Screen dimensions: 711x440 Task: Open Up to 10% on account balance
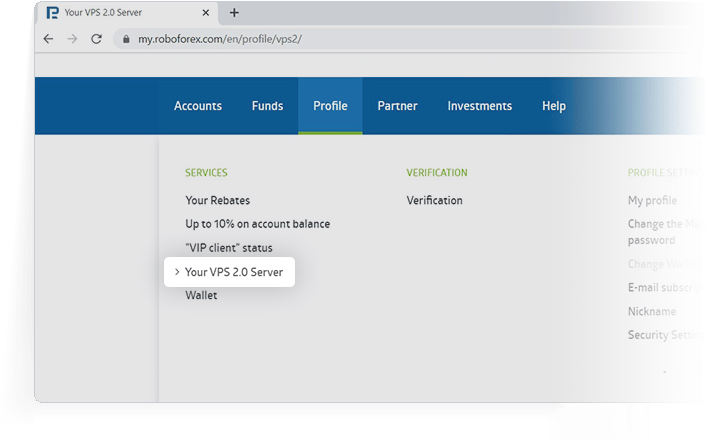(x=258, y=224)
